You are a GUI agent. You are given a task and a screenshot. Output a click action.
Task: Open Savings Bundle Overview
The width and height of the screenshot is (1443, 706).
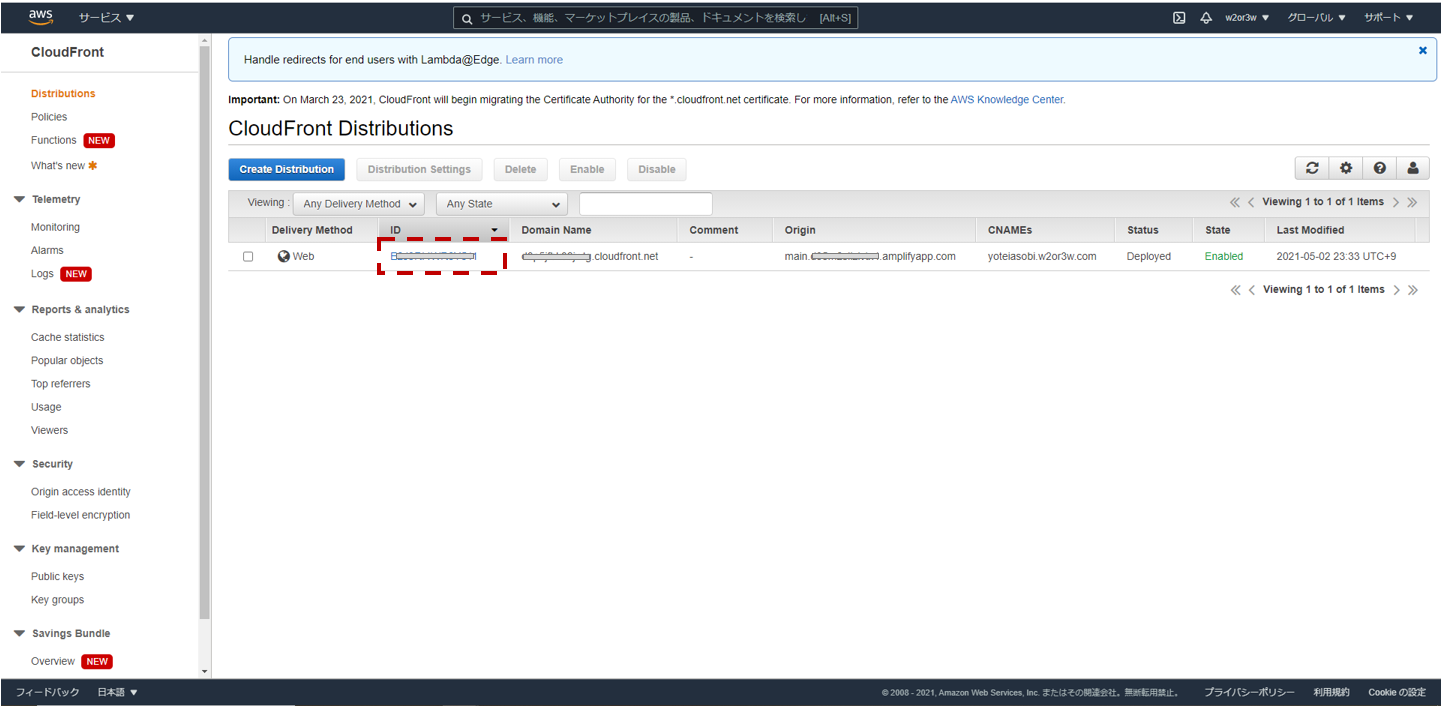(x=53, y=662)
